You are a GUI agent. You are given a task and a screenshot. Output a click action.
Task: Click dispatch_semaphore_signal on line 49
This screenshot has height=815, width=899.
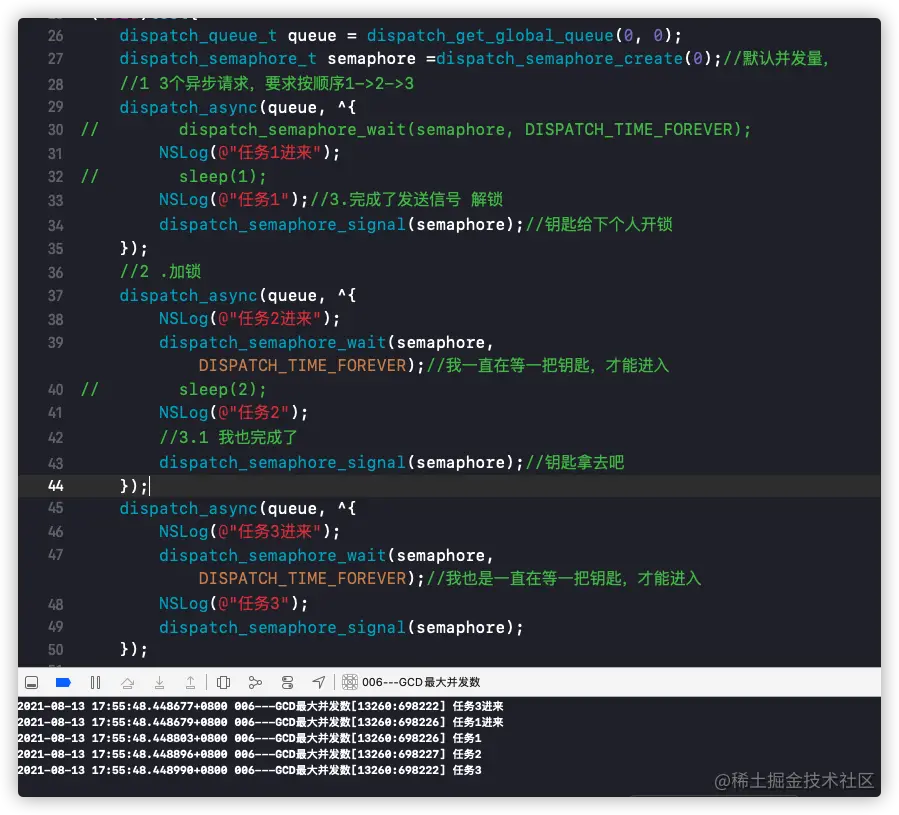[282, 627]
